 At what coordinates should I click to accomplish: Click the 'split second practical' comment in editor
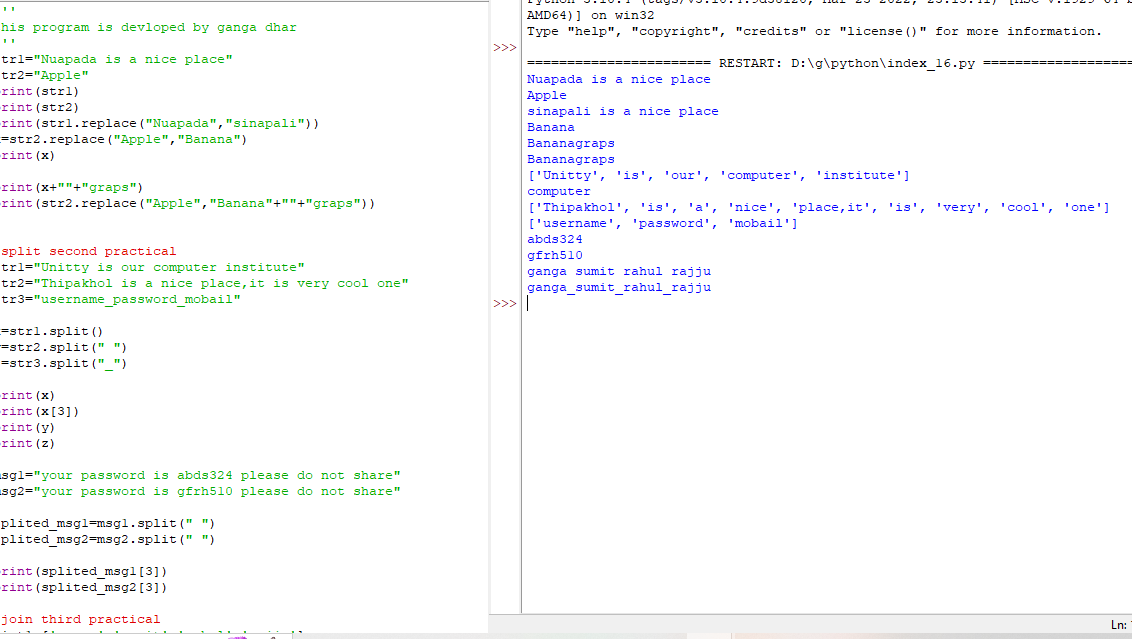pyautogui.click(x=88, y=251)
